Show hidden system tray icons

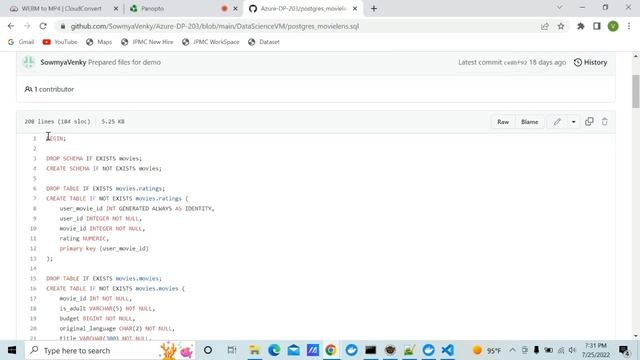(513, 350)
